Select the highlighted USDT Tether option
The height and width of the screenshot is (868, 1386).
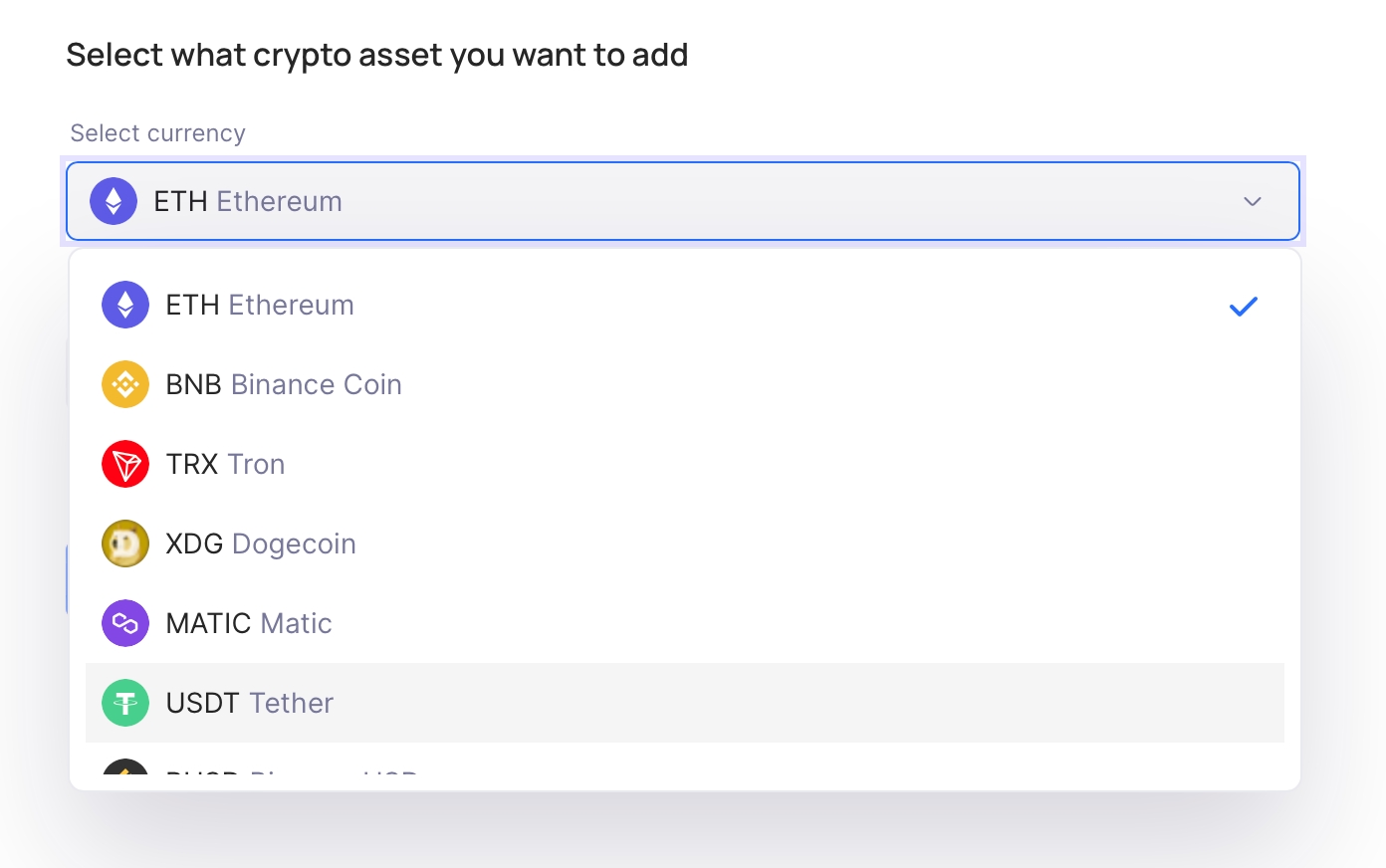pyautogui.click(x=250, y=703)
